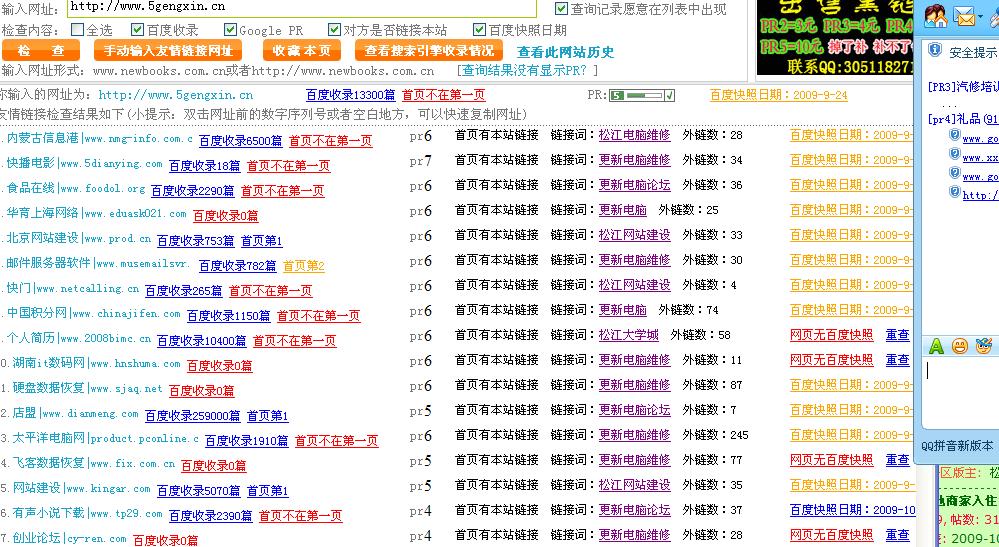
Task: Open the smiley emoticon picker
Action: tap(959, 346)
